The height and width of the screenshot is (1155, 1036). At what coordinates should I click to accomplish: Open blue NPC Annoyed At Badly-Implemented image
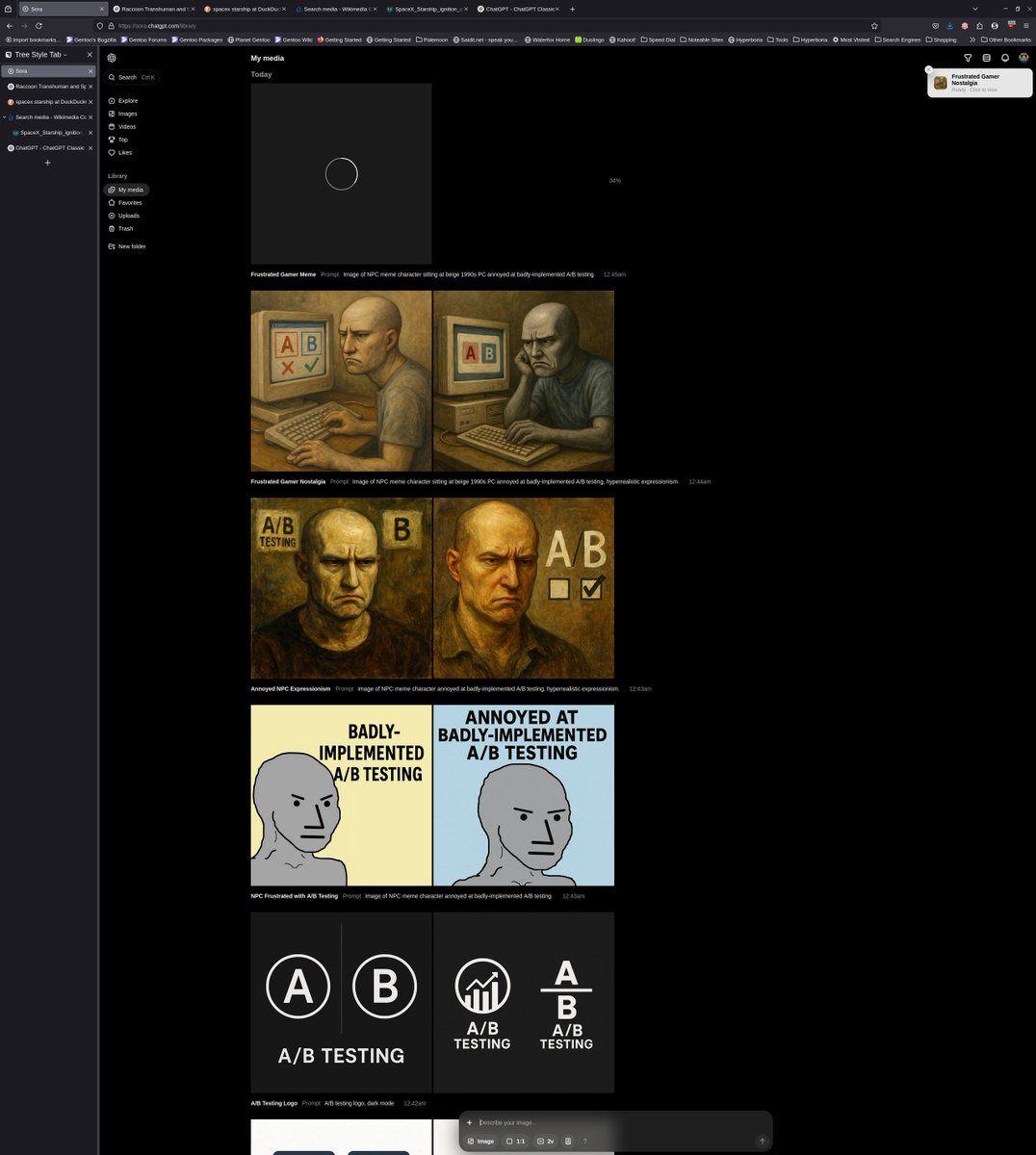coord(524,795)
